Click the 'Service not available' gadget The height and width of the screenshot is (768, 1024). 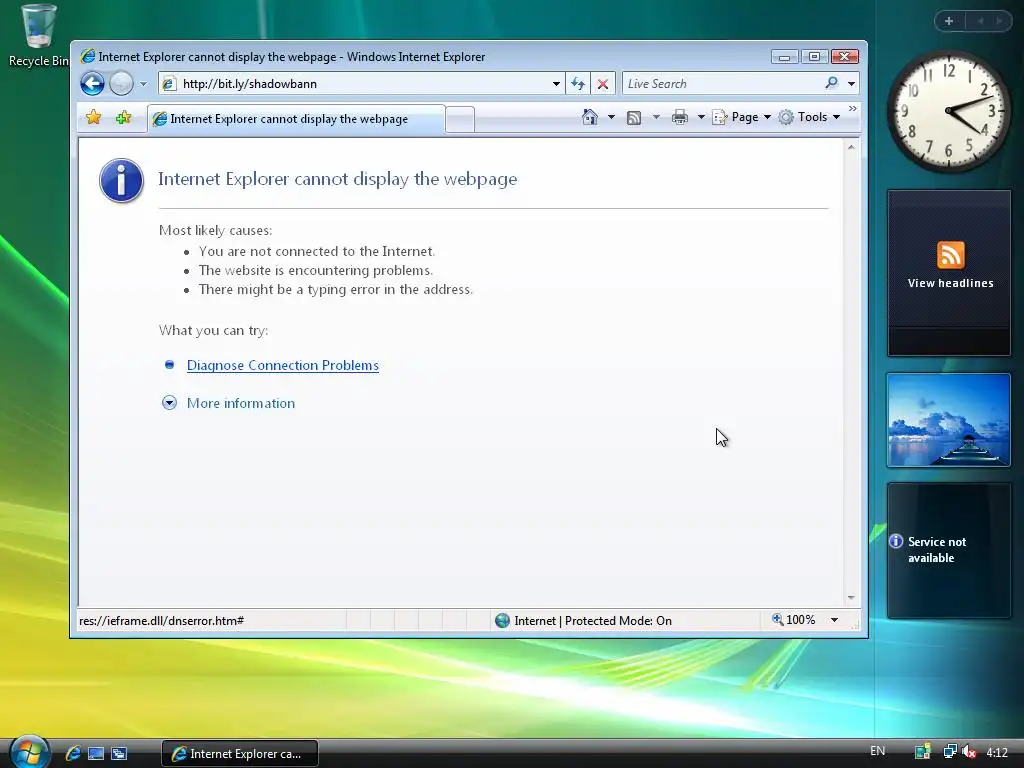(x=948, y=550)
